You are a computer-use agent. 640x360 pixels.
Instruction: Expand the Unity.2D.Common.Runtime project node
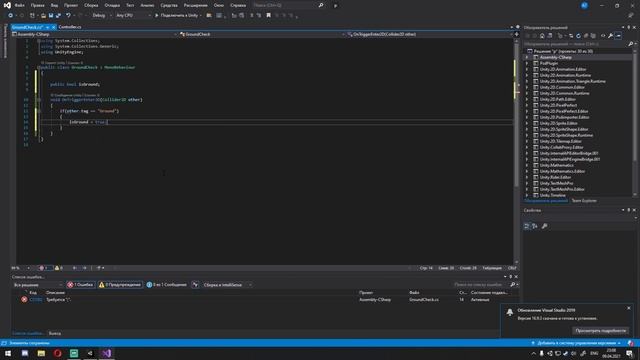[527, 93]
